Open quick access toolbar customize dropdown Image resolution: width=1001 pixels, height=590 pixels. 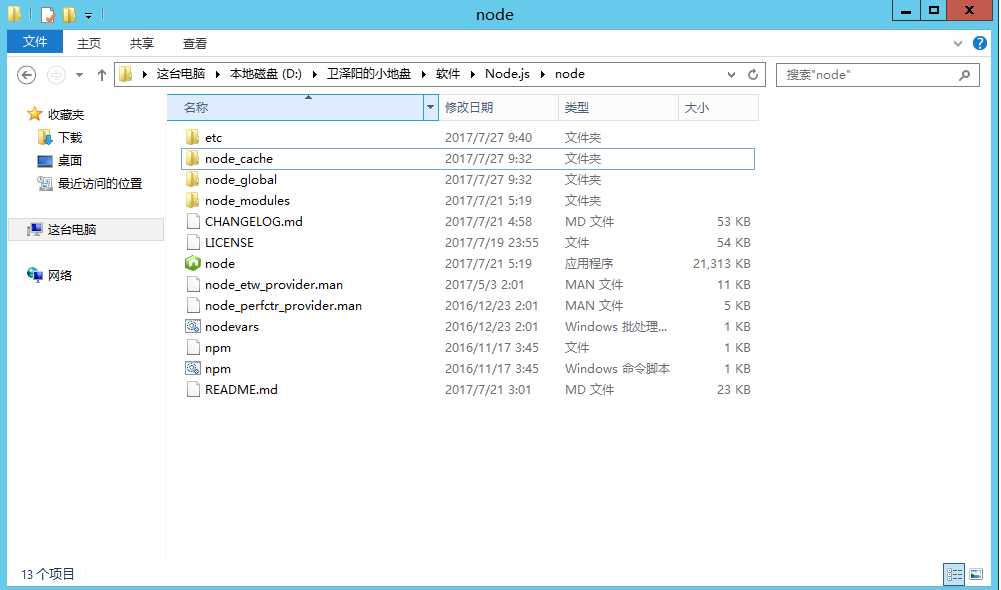(89, 15)
